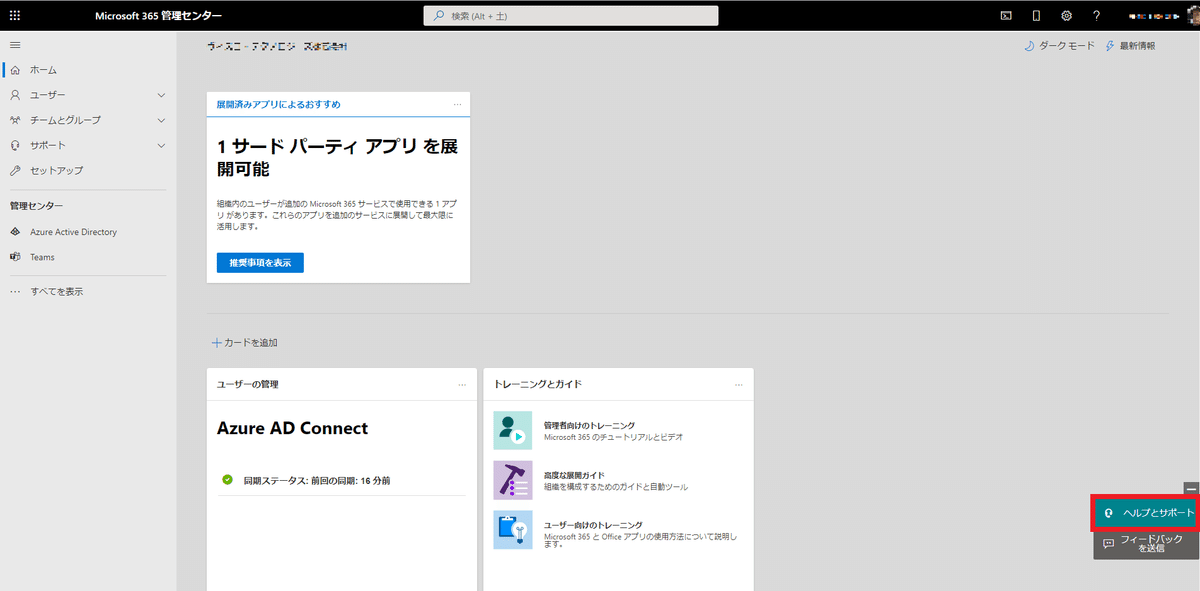The width and height of the screenshot is (1200, 591).
Task: Open the mobile app phone icon
Action: (x=1036, y=16)
